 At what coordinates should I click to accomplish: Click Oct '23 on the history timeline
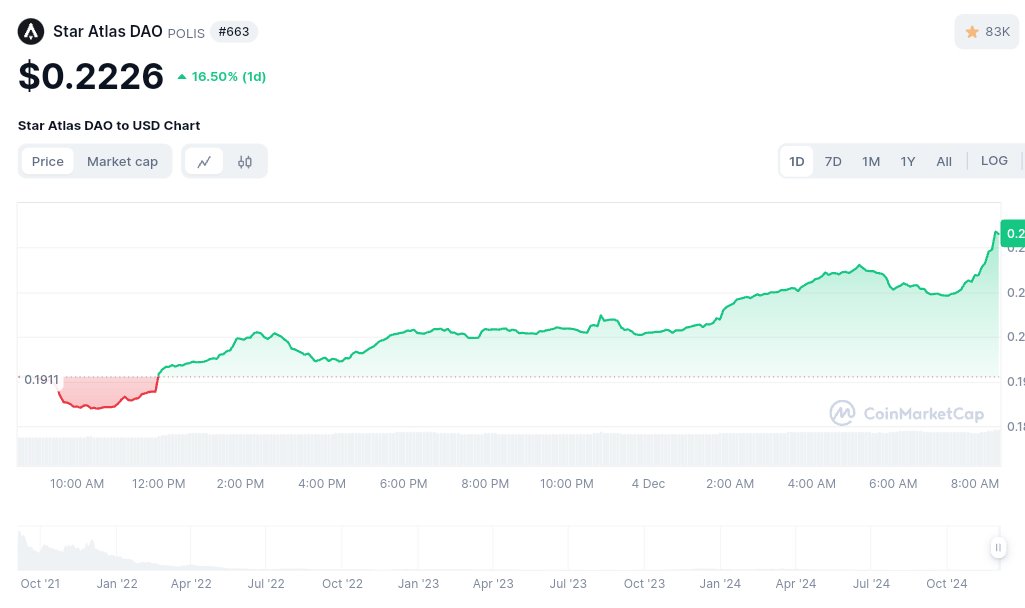645,584
